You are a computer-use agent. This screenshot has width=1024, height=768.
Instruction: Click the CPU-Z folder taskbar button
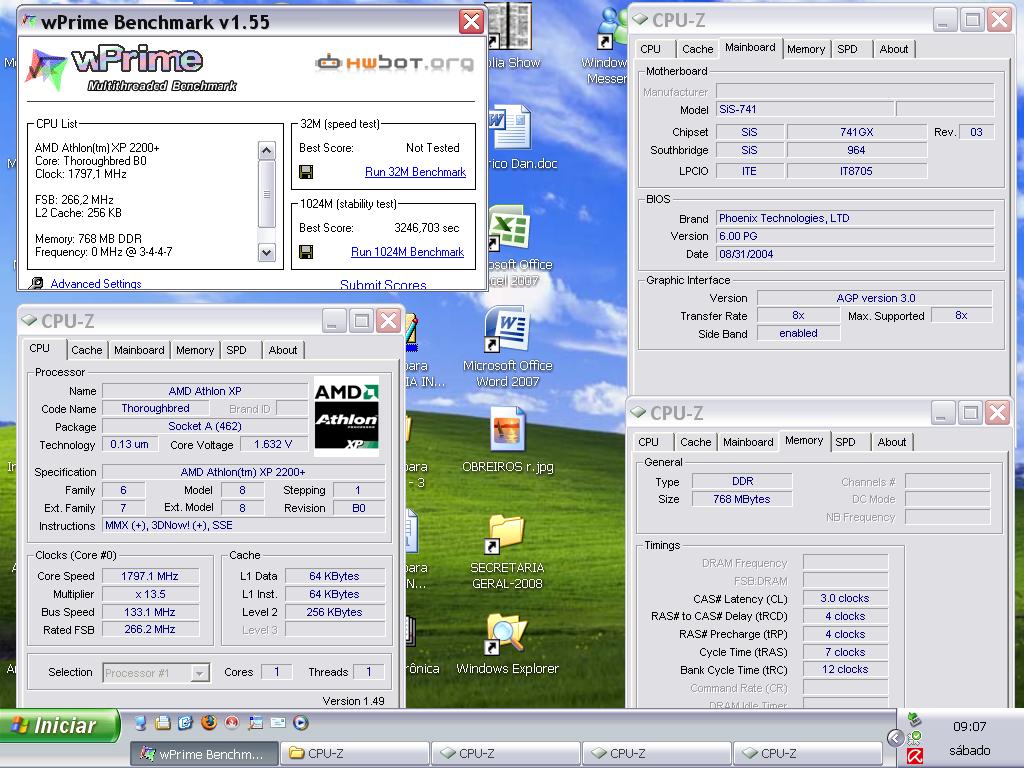click(x=357, y=754)
